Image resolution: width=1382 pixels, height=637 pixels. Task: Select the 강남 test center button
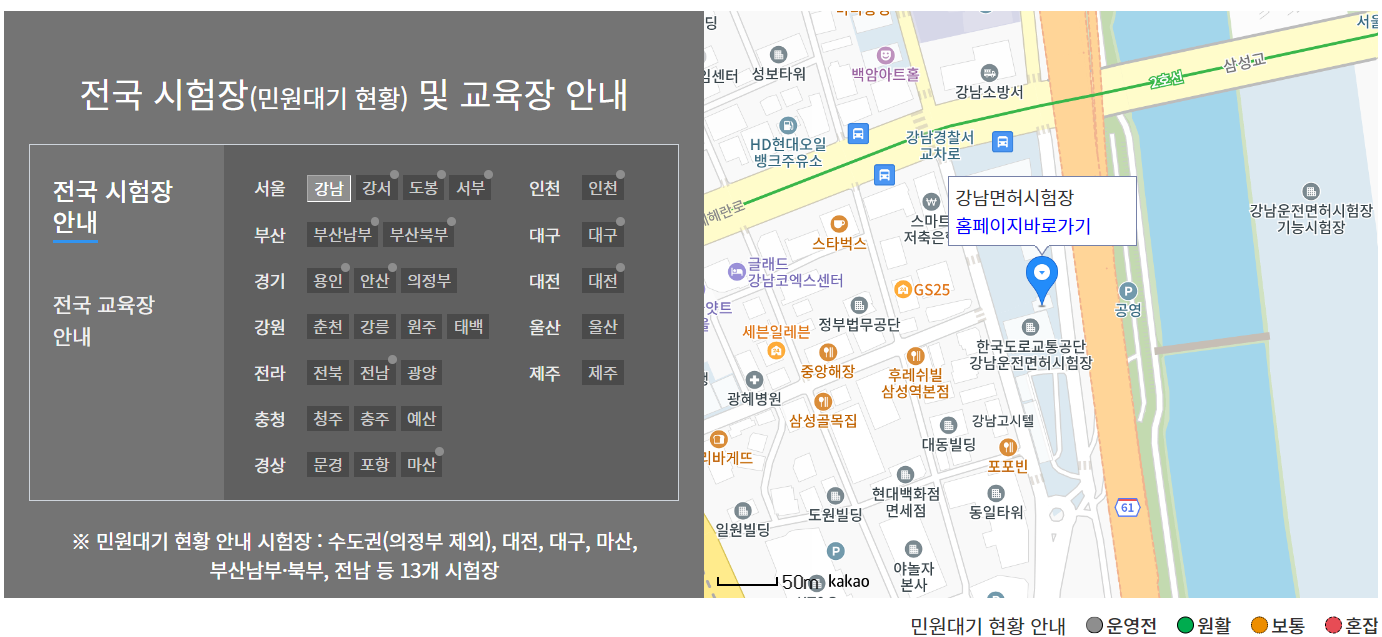click(329, 188)
